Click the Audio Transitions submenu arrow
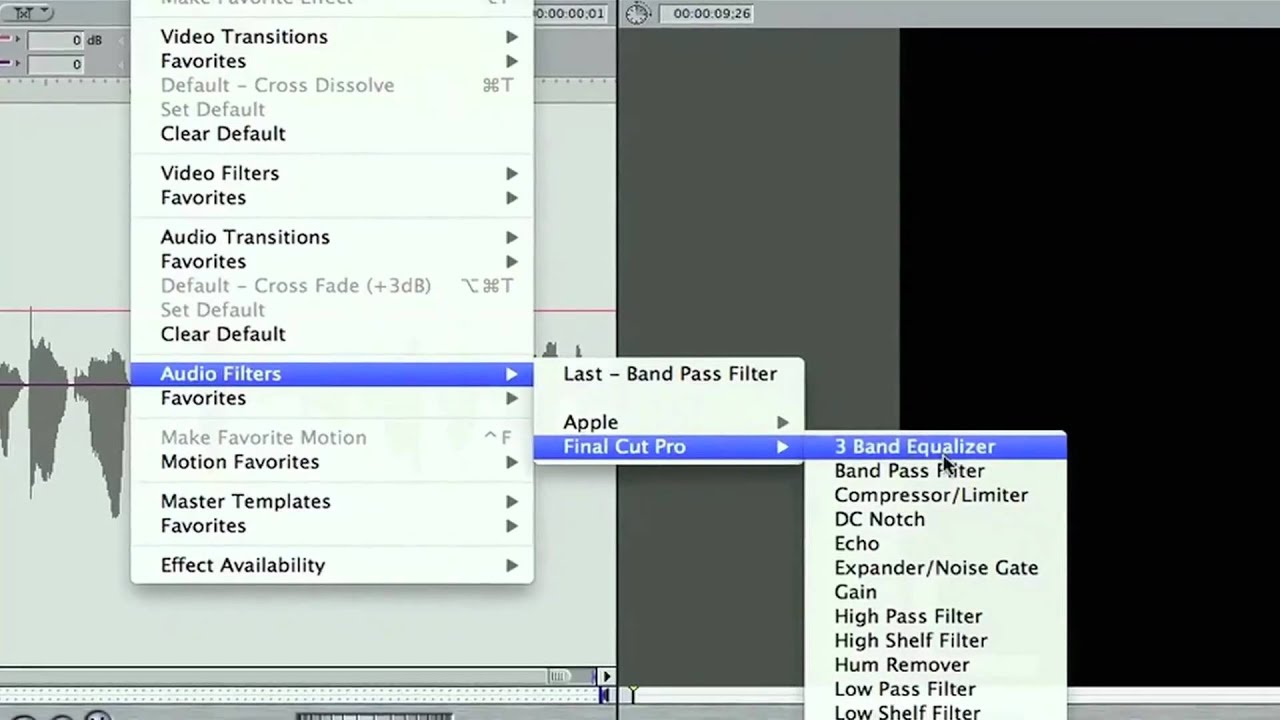This screenshot has width=1280, height=720. [512, 238]
